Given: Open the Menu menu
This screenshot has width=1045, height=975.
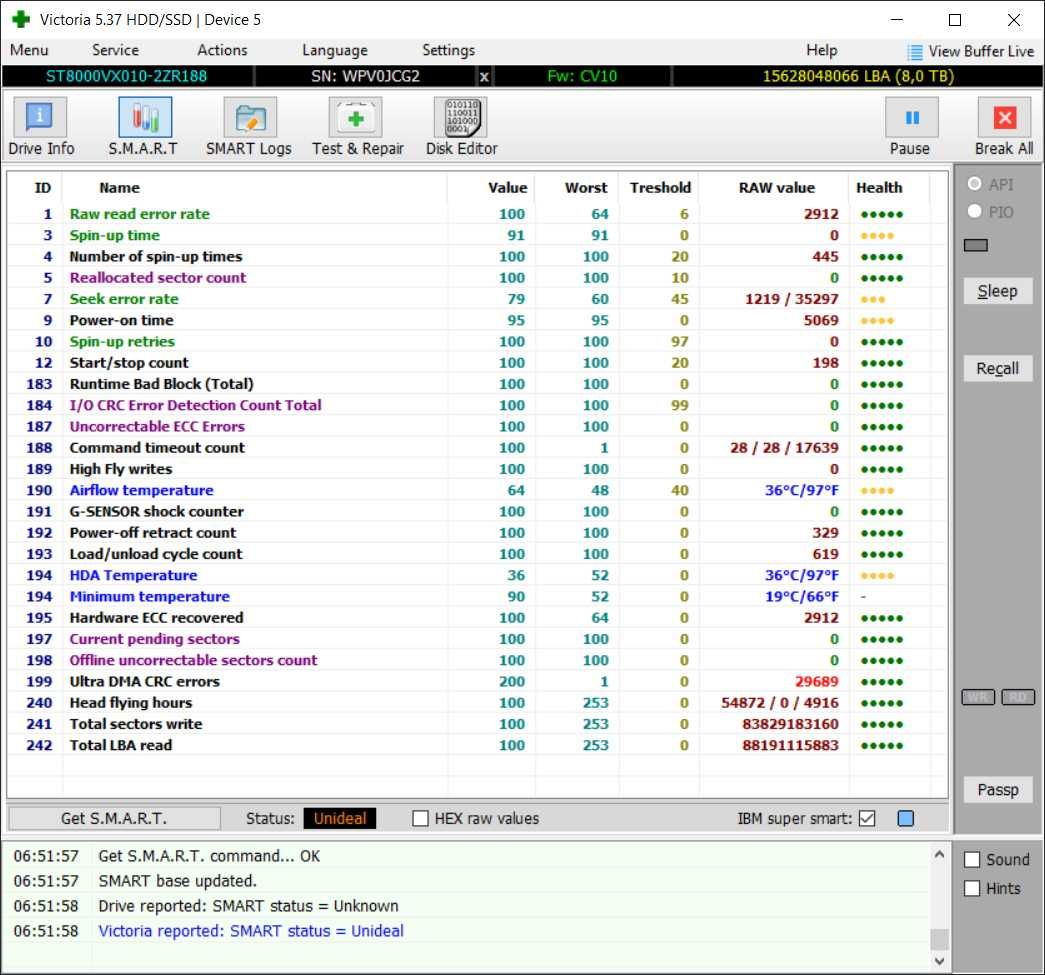Looking at the screenshot, I should pos(29,50).
